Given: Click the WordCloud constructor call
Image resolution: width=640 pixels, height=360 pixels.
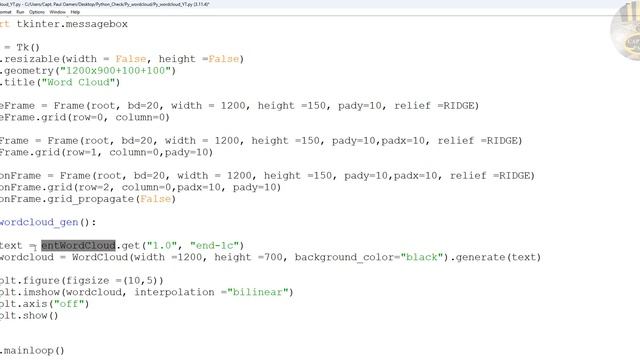Looking at the screenshot, I should [100, 257].
